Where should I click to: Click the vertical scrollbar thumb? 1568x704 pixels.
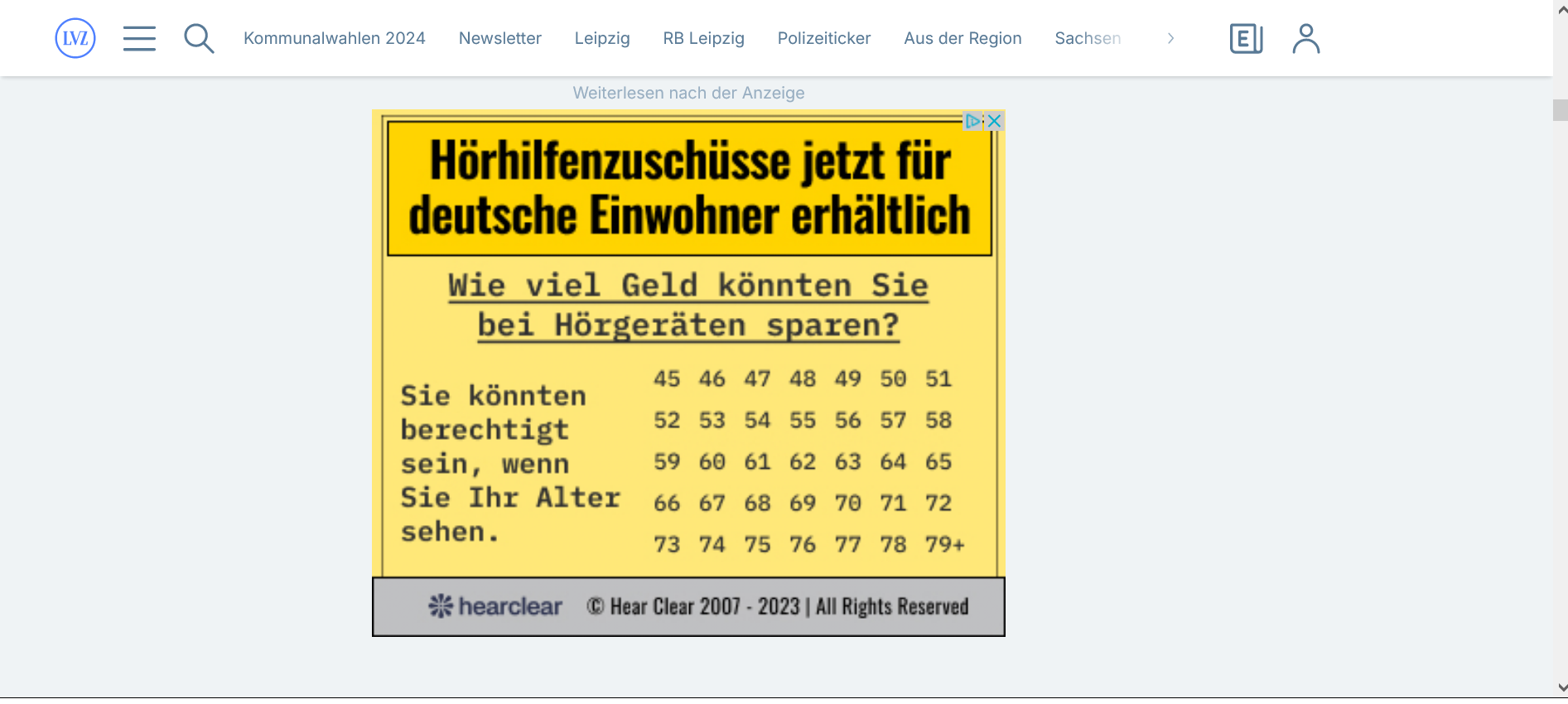[1561, 110]
